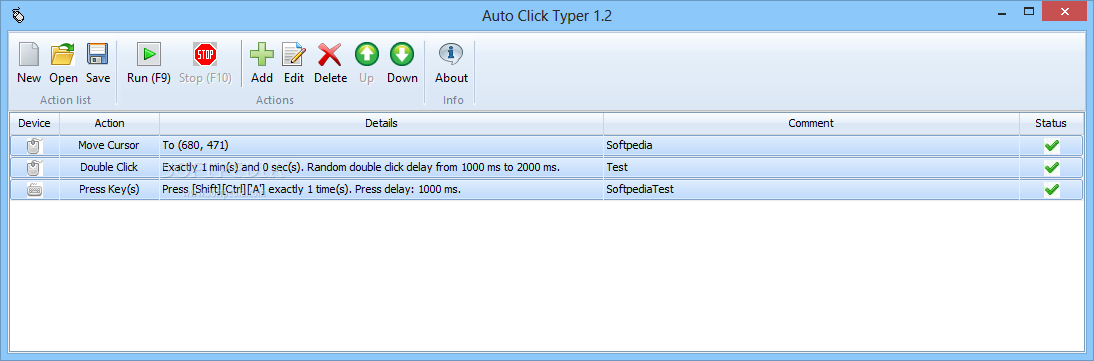
Task: Click the Test comment cell
Action: [811, 168]
